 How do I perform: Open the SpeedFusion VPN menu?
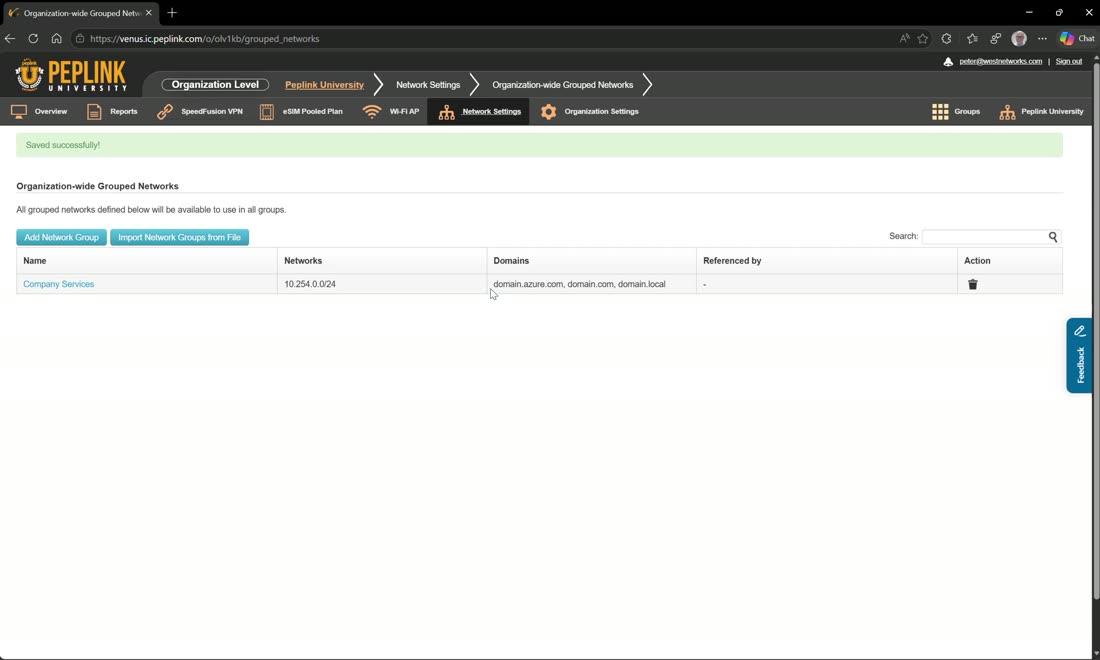(x=200, y=112)
